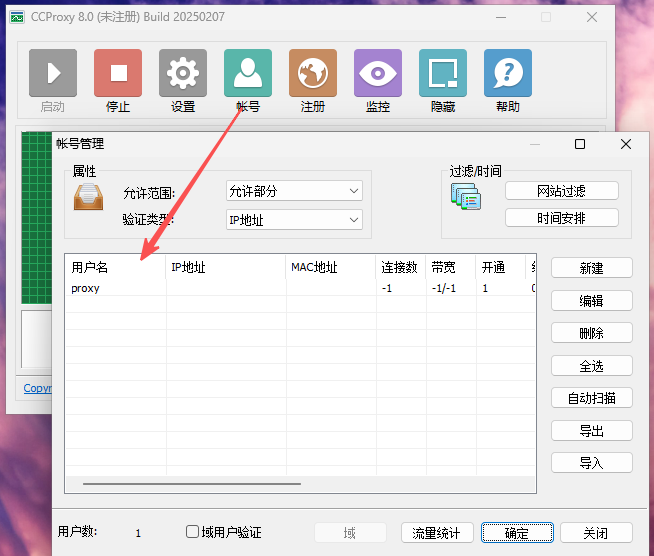Click the 全选 button
This screenshot has height=556, width=654.
pyautogui.click(x=591, y=366)
